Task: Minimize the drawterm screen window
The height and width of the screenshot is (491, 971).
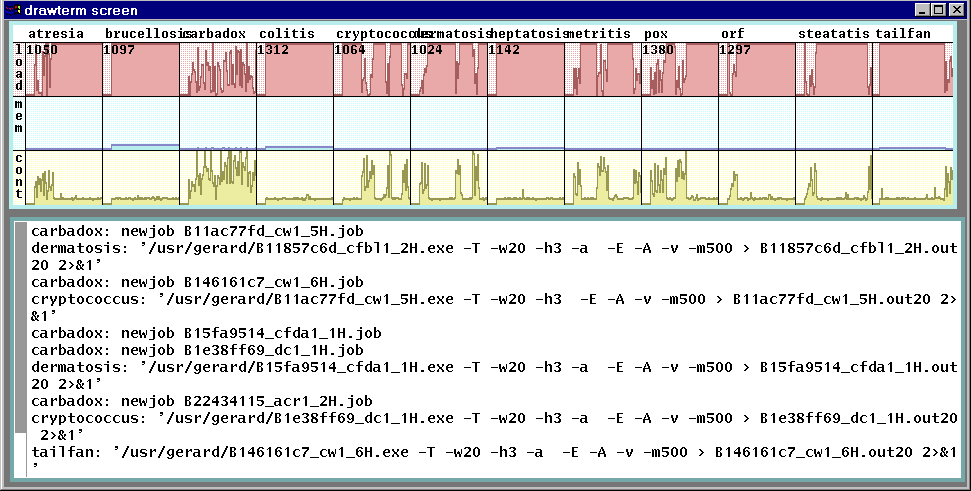Action: coord(921,10)
